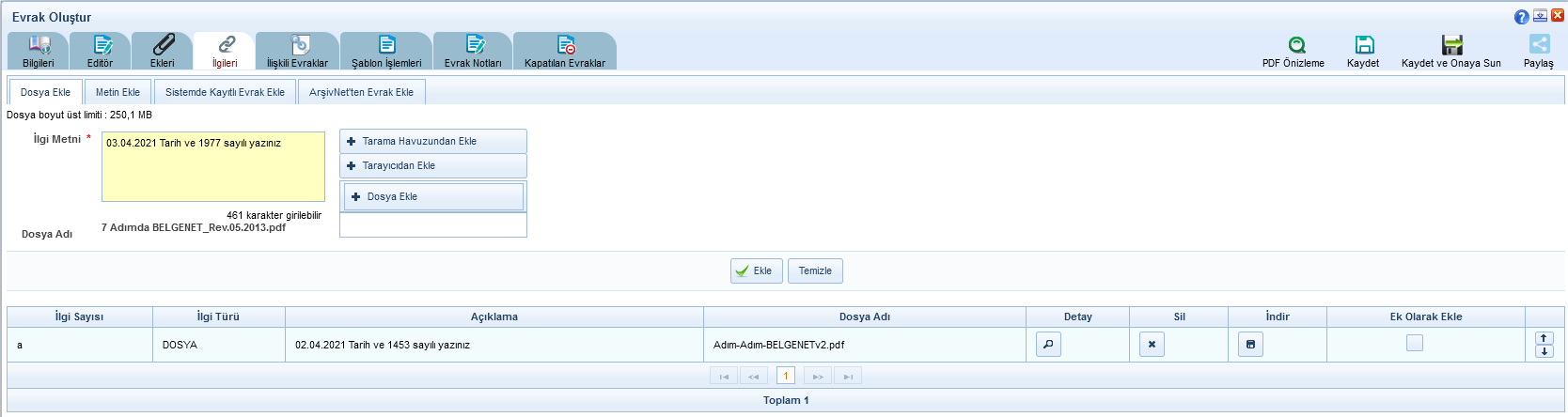The height and width of the screenshot is (417, 1568).
Task: Switch to the Metin Ekle tab
Action: point(118,92)
